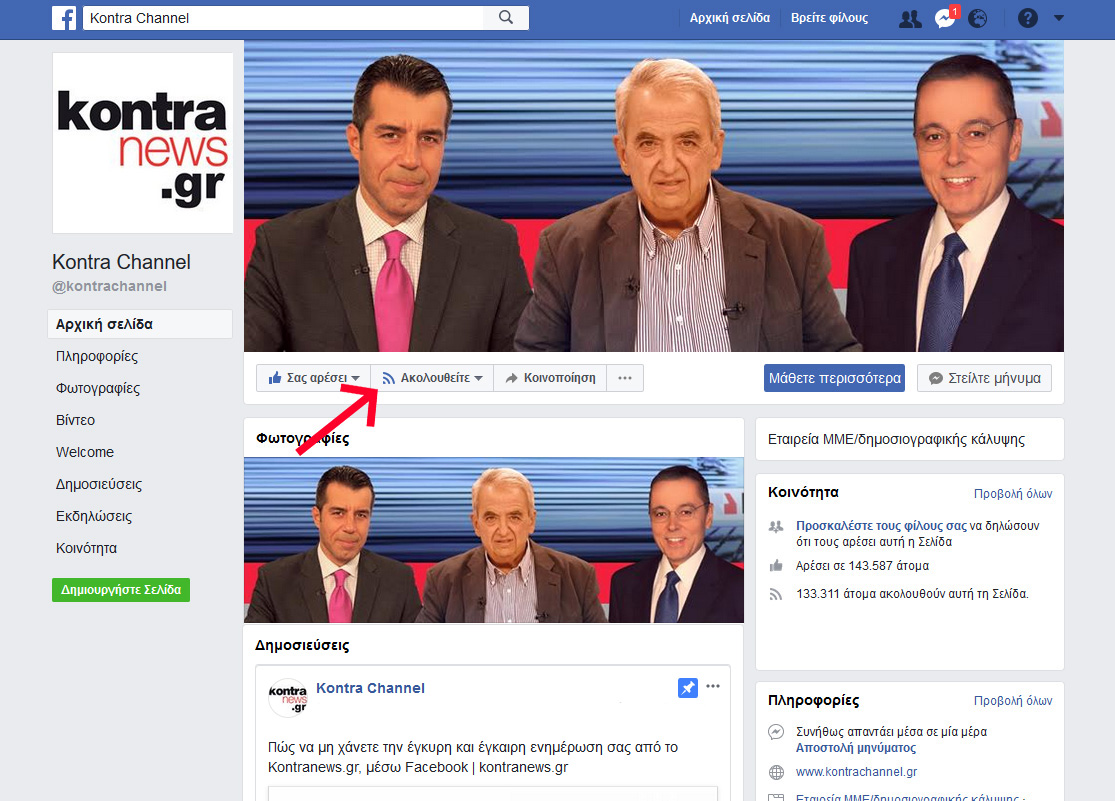This screenshot has height=801, width=1115.
Task: Click the 'Πληροφορίες' panel heading
Action: tap(813, 701)
